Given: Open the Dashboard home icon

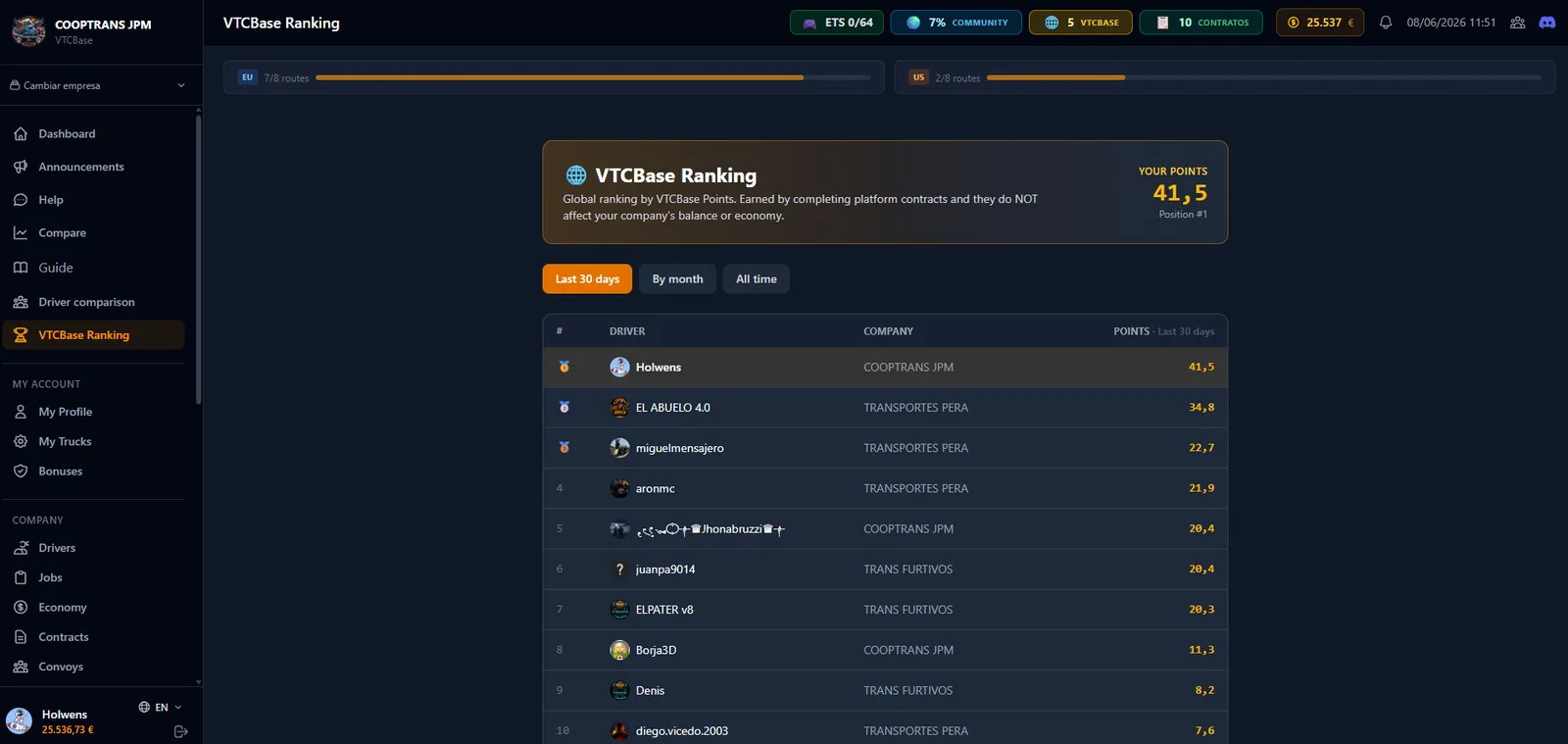Looking at the screenshot, I should click(x=21, y=133).
